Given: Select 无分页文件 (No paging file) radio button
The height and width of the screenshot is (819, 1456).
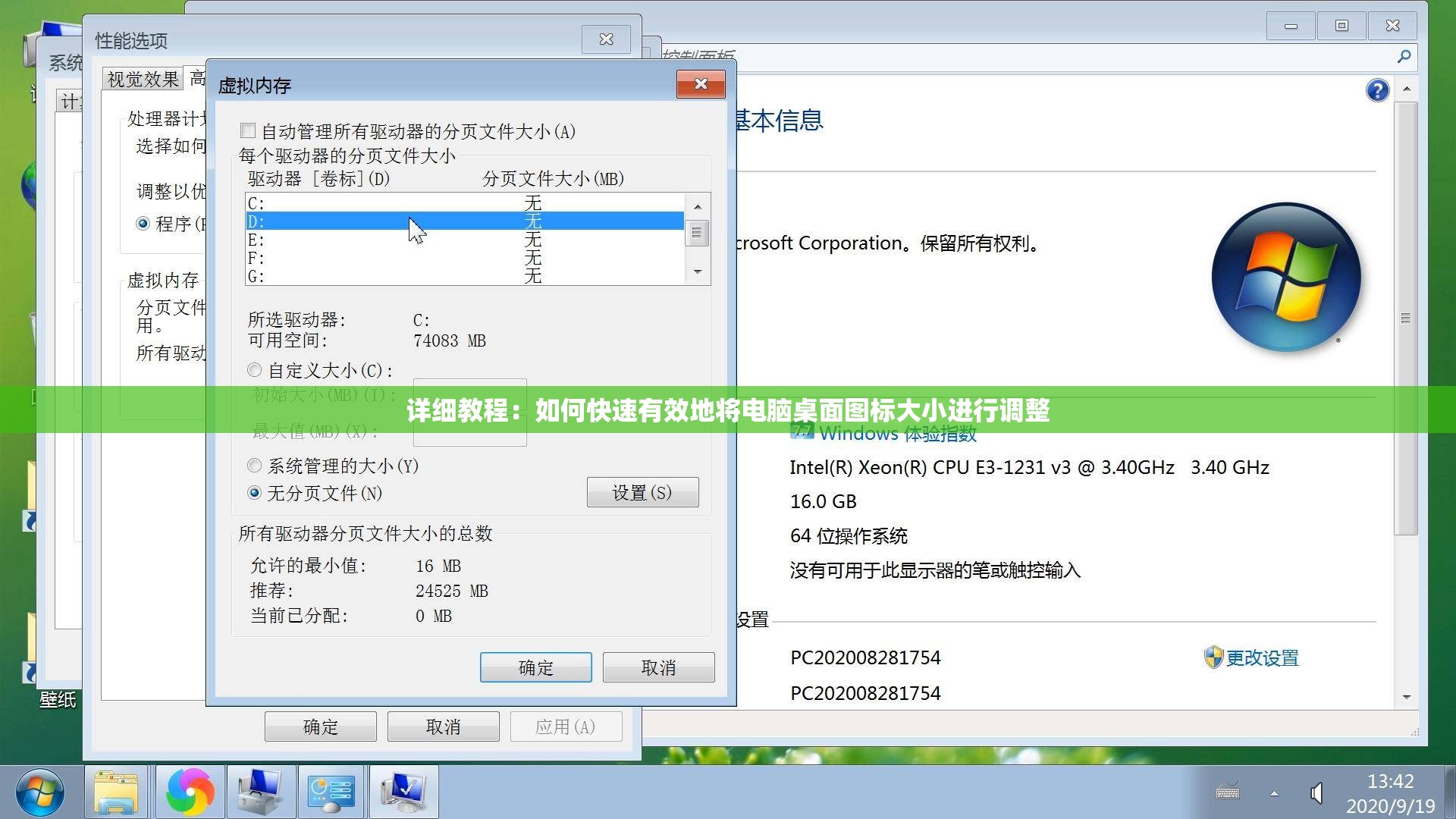Looking at the screenshot, I should [x=253, y=491].
